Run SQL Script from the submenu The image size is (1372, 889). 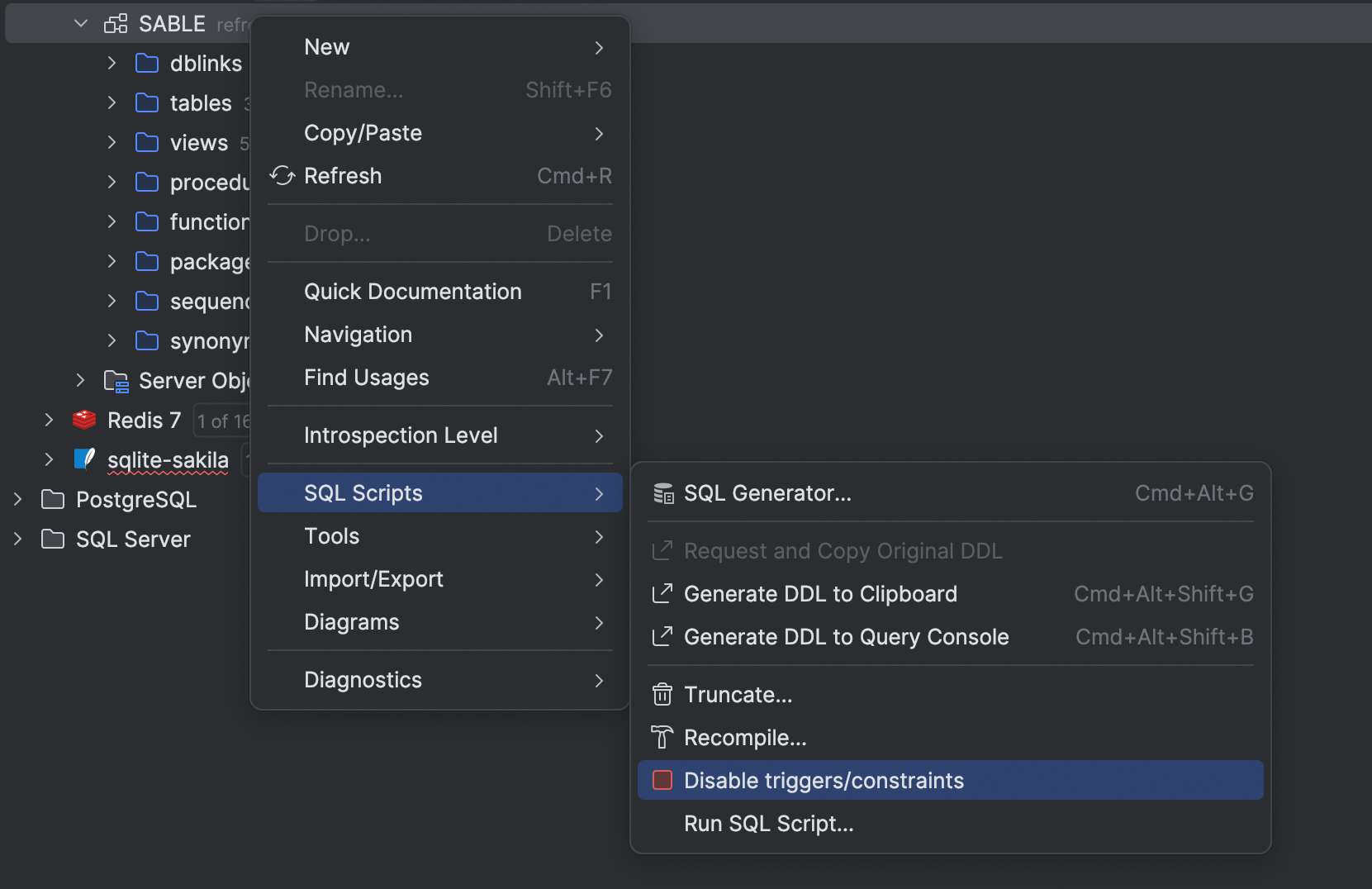pyautogui.click(x=767, y=823)
